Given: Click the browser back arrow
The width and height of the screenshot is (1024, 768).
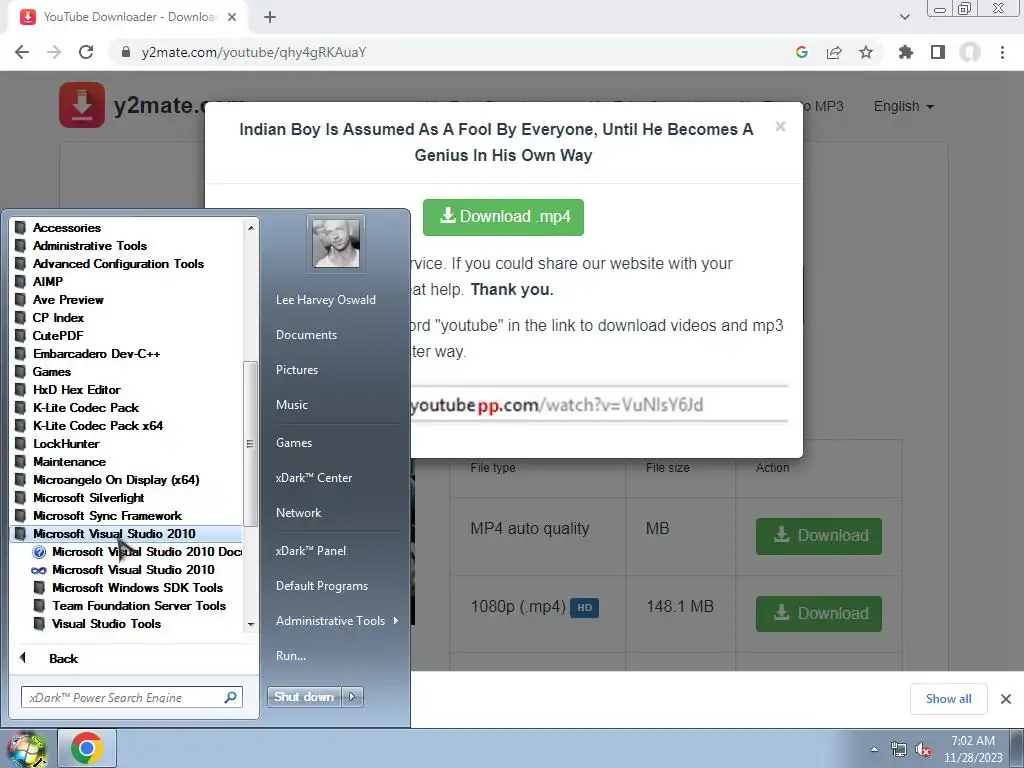Looking at the screenshot, I should tap(22, 52).
